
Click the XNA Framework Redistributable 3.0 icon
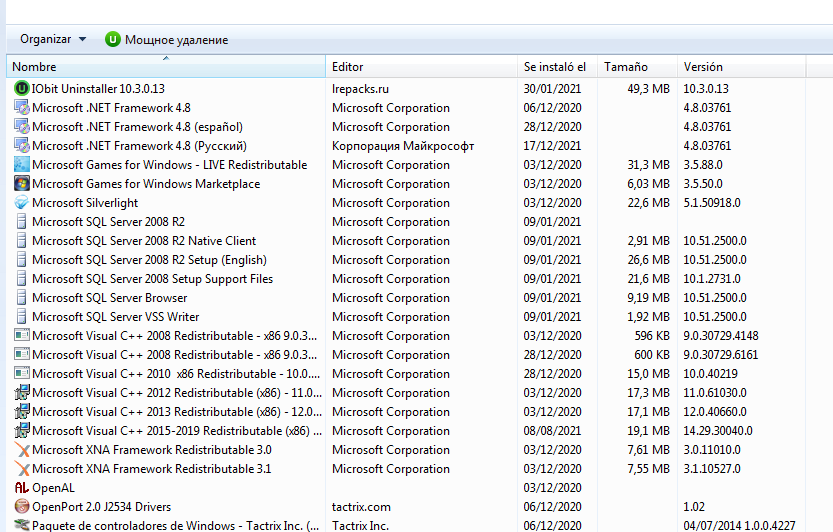(22, 450)
